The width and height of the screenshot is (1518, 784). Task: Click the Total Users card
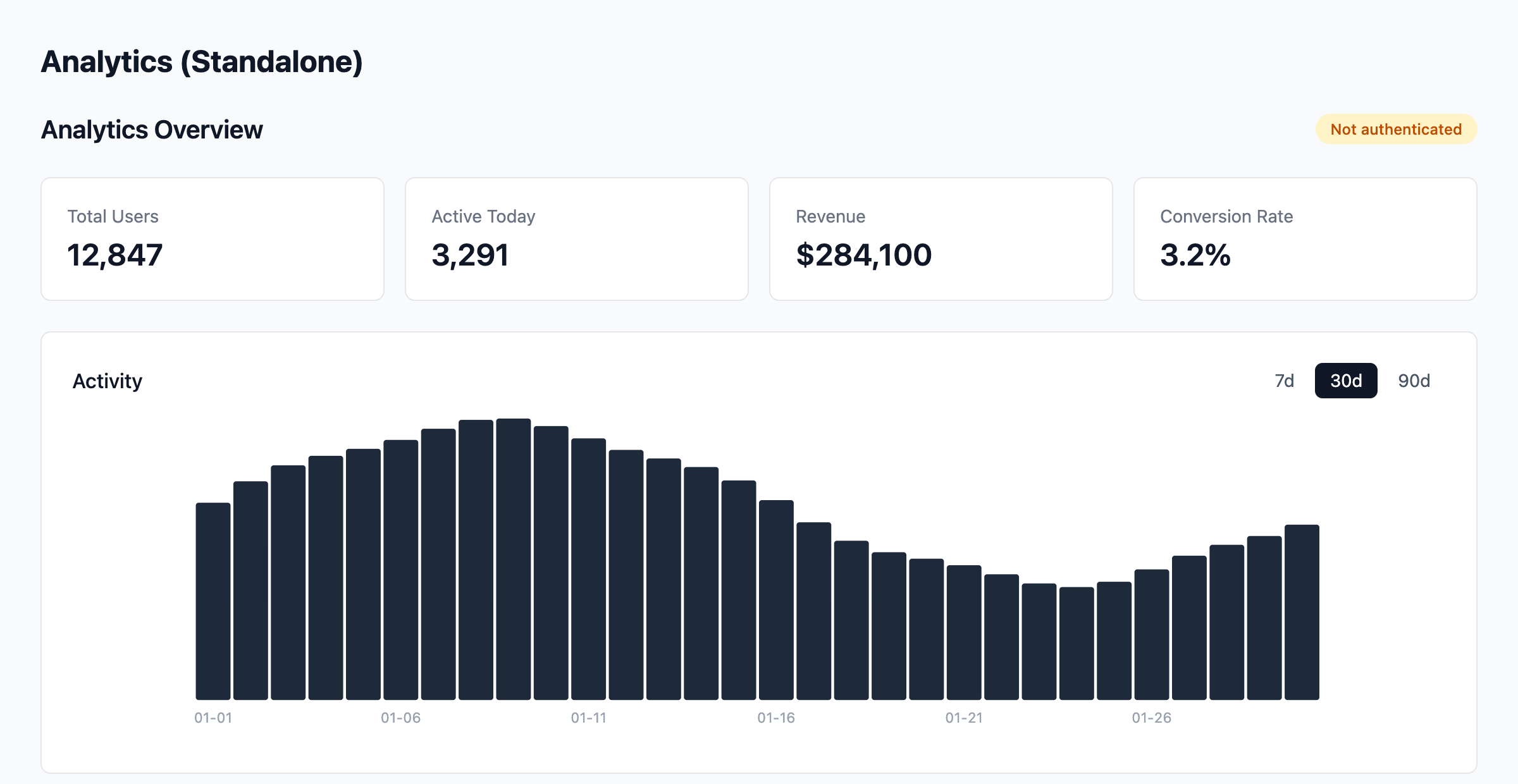pos(213,239)
